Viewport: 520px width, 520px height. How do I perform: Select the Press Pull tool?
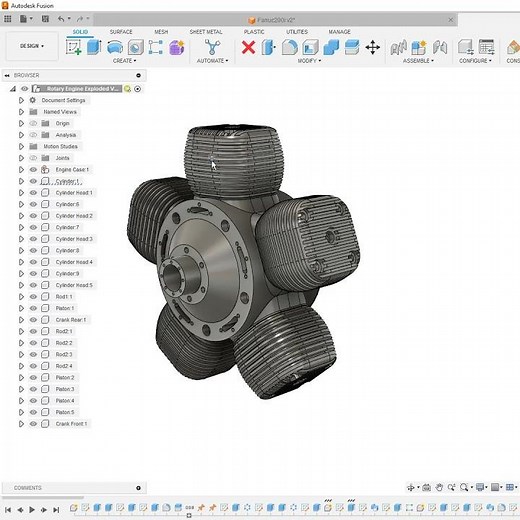coord(268,47)
